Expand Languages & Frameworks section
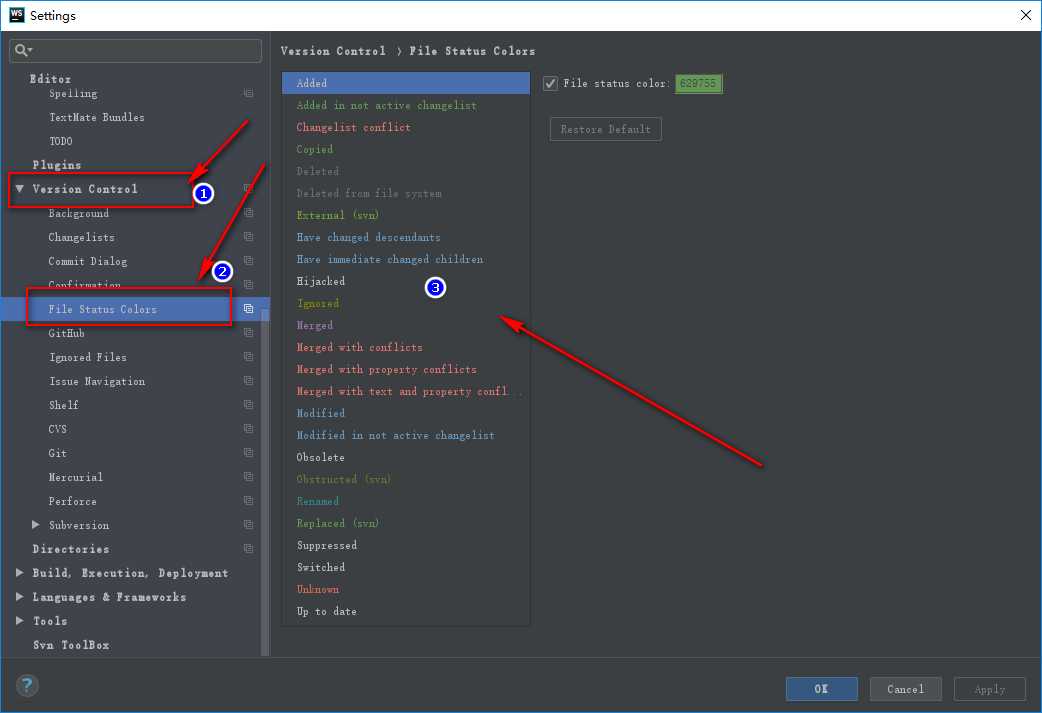The width and height of the screenshot is (1042, 713). click(x=20, y=597)
